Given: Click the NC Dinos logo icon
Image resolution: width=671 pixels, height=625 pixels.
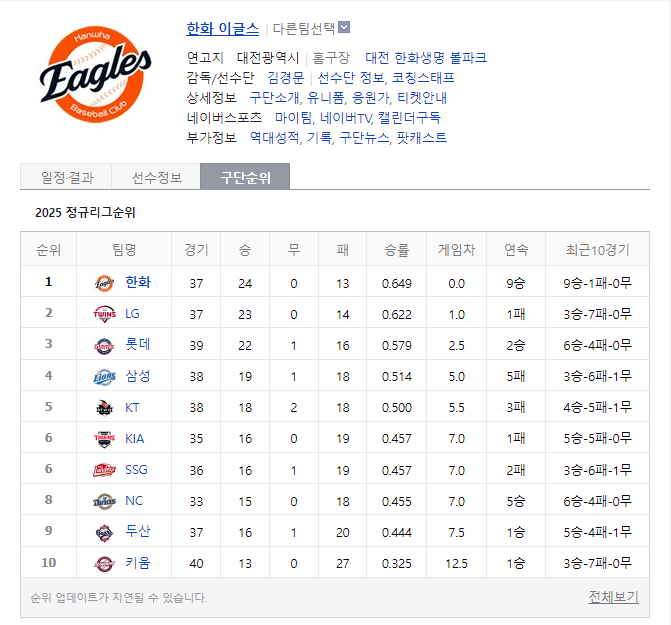Looking at the screenshot, I should (x=104, y=501).
